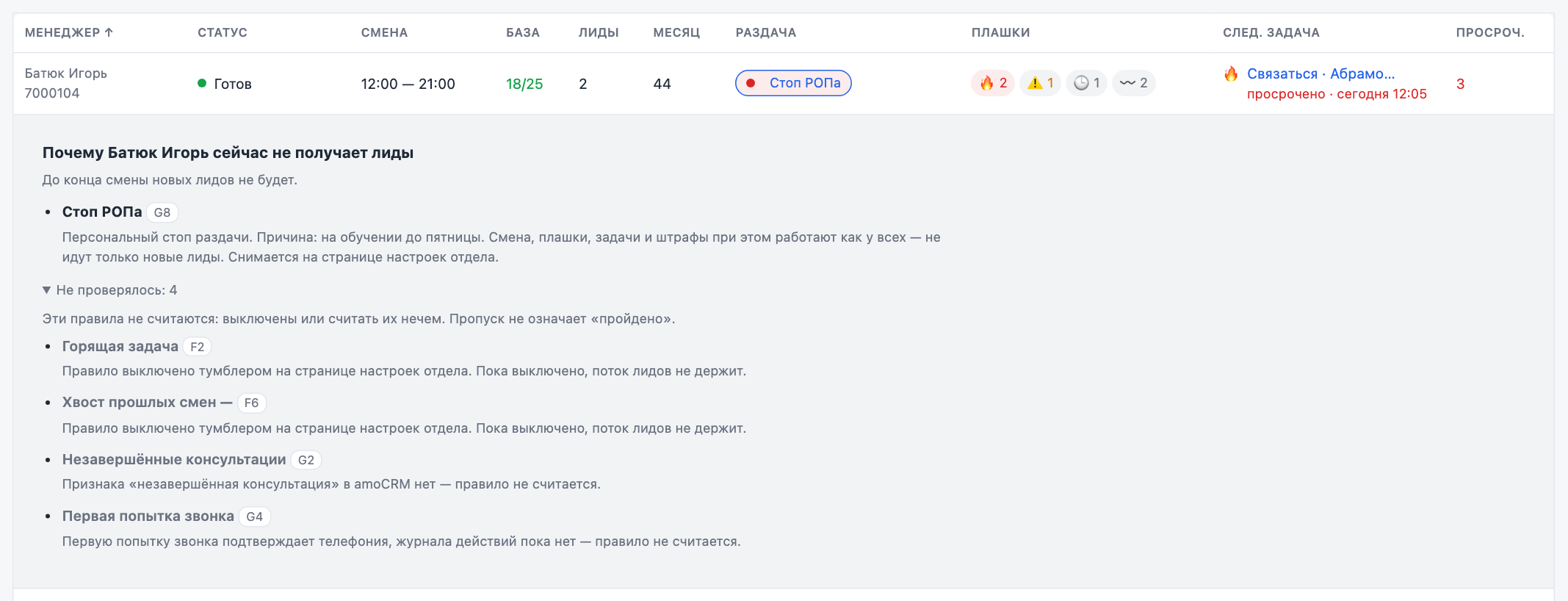Click heading «Почему Батюк Игорь сейчас не получает лиды»
This screenshot has height=601, width=1568.
coord(228,153)
